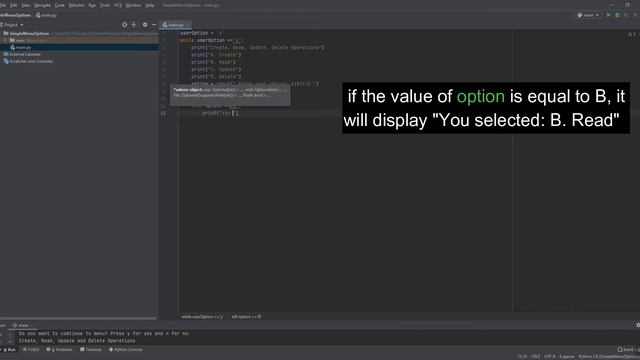Open the VCS menu

(118, 5)
